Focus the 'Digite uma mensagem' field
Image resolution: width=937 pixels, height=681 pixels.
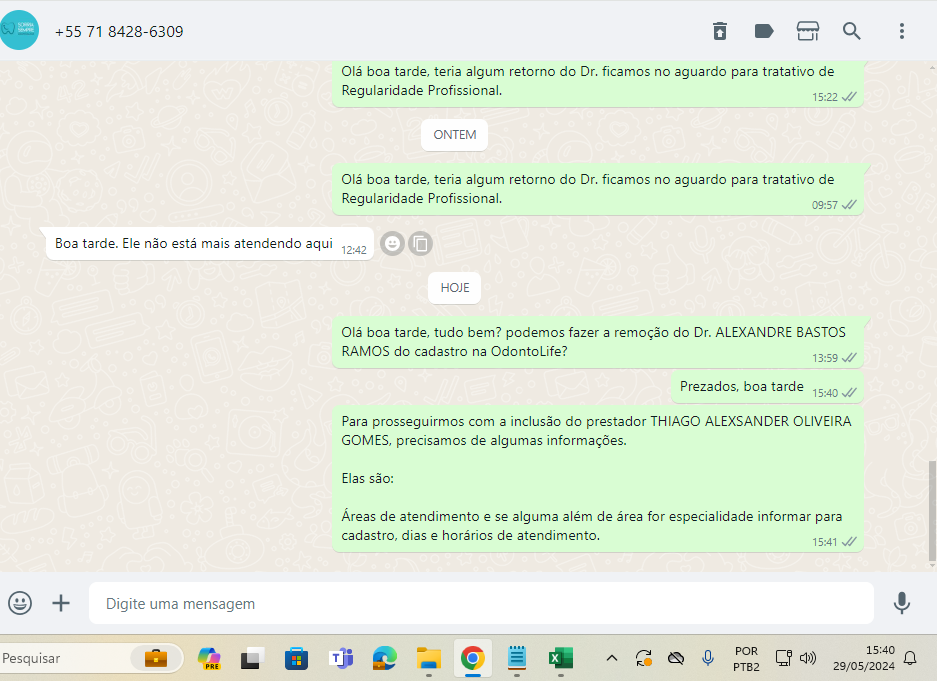click(481, 603)
